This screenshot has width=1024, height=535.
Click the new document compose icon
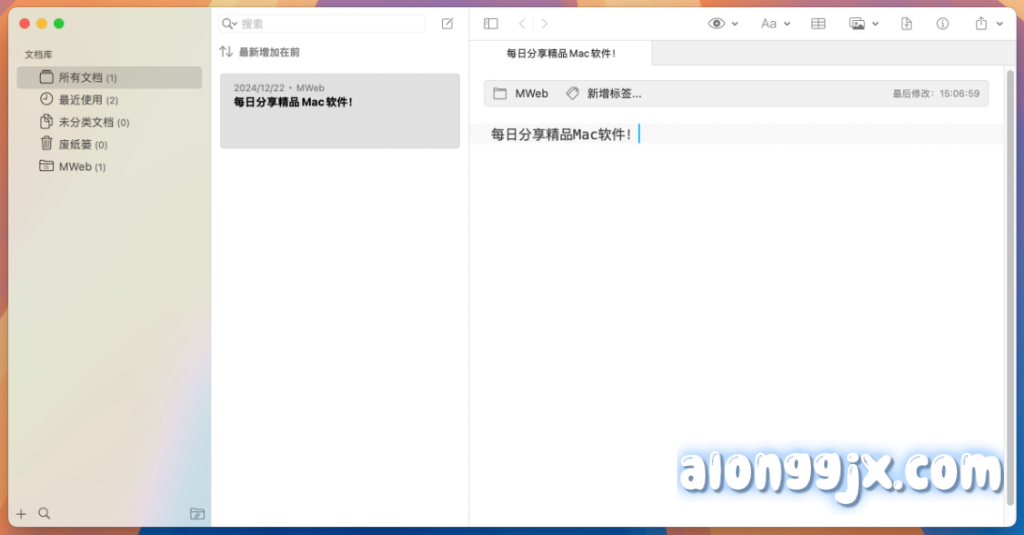[x=447, y=23]
